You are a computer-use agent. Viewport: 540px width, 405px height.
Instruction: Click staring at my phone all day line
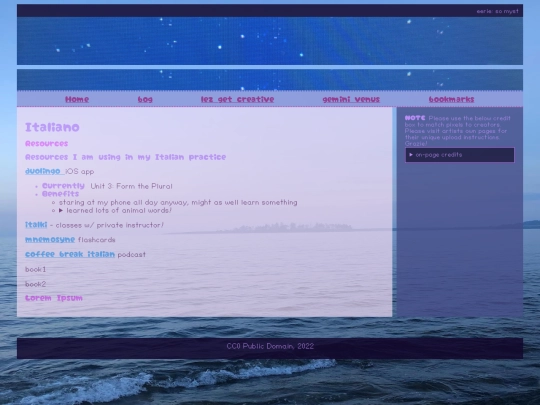tap(178, 202)
